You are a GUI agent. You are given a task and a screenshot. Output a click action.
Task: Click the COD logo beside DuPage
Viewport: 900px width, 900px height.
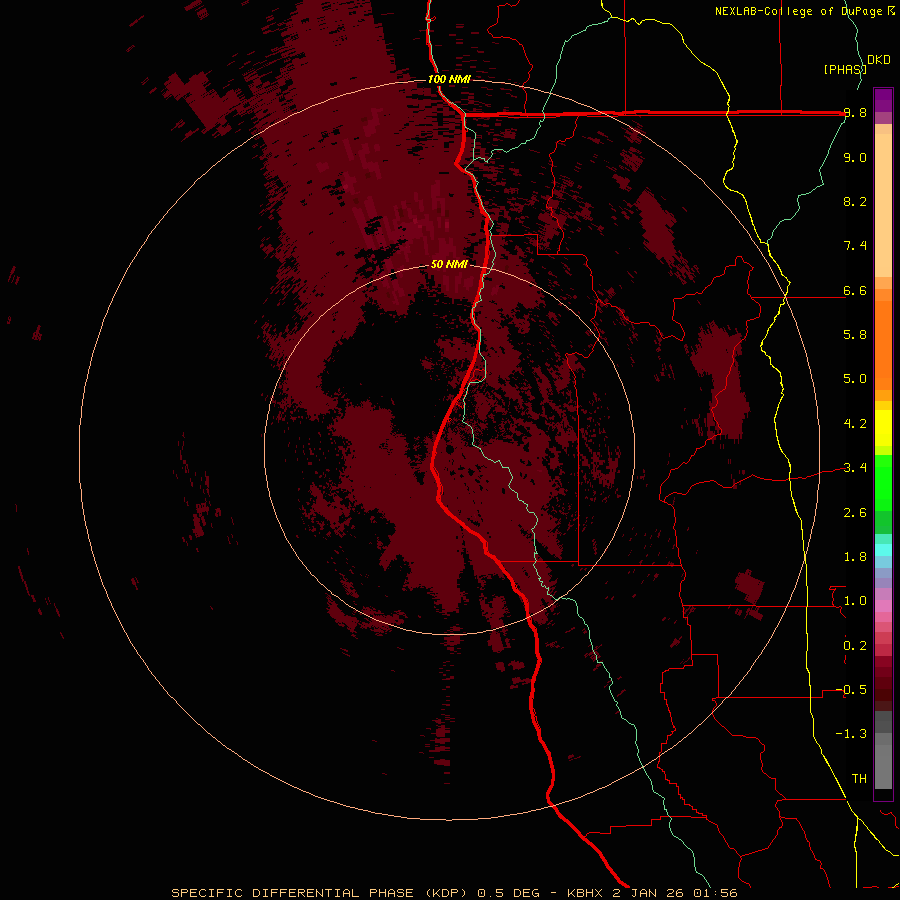click(890, 10)
